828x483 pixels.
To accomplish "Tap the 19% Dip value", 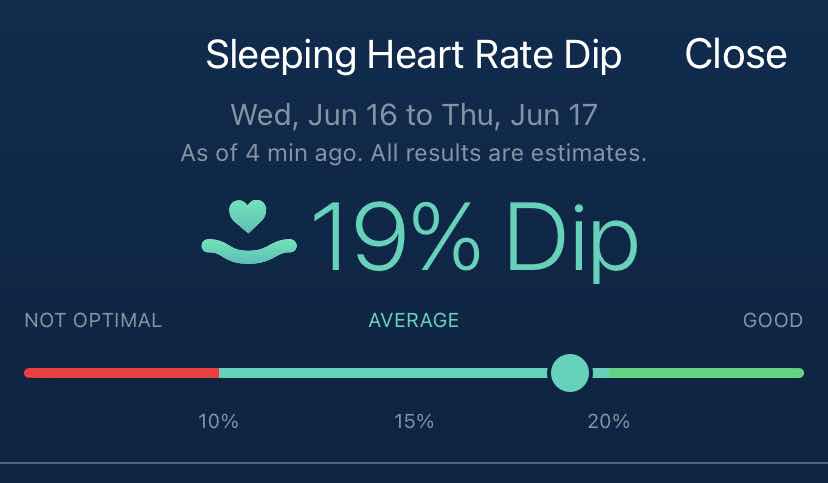I will click(x=475, y=238).
